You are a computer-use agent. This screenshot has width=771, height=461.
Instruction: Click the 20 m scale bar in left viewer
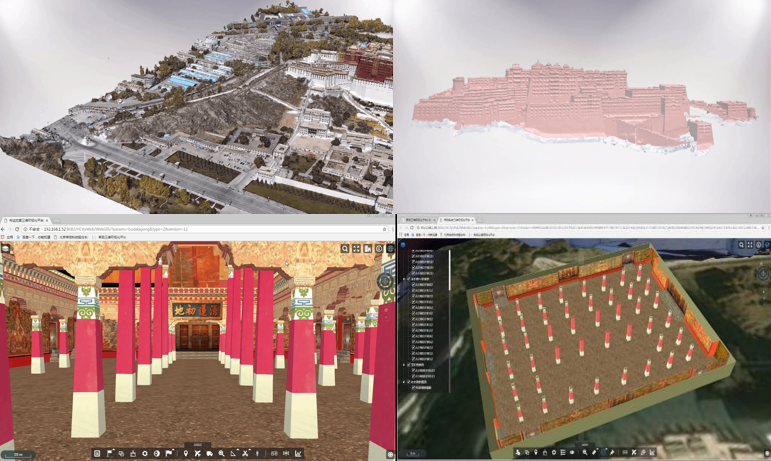click(x=18, y=455)
